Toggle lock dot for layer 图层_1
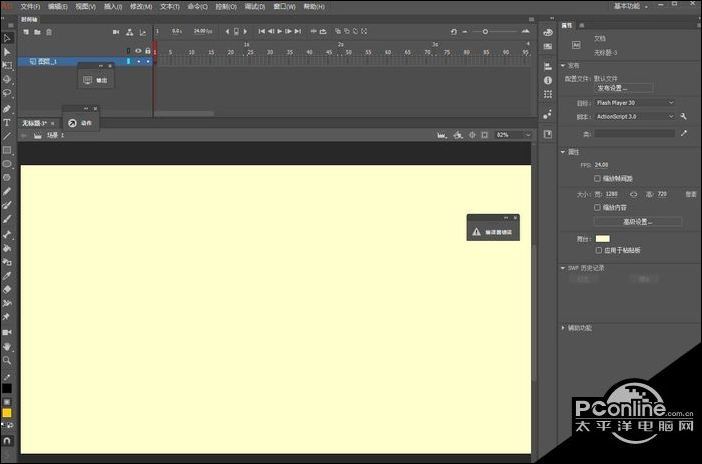This screenshot has height=464, width=702. [148, 61]
